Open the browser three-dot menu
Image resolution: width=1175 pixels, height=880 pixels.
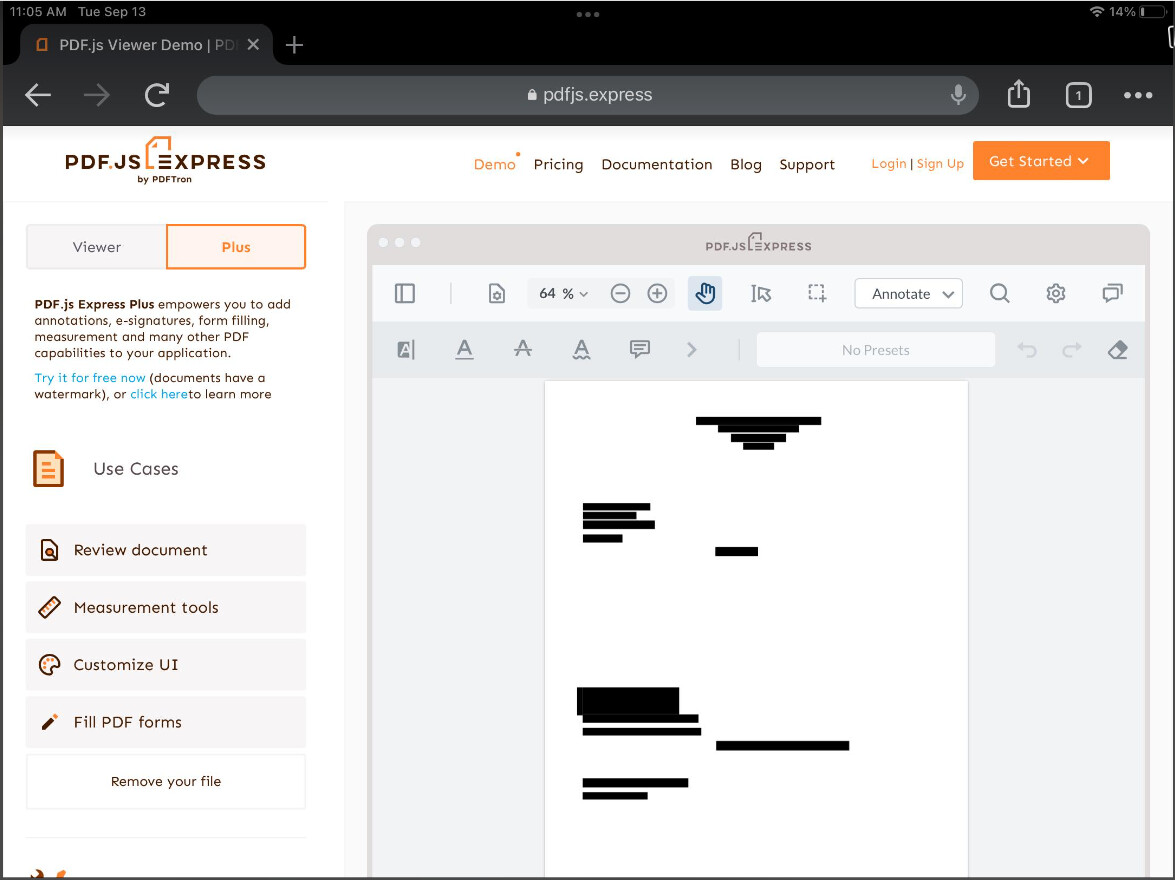(1138, 95)
